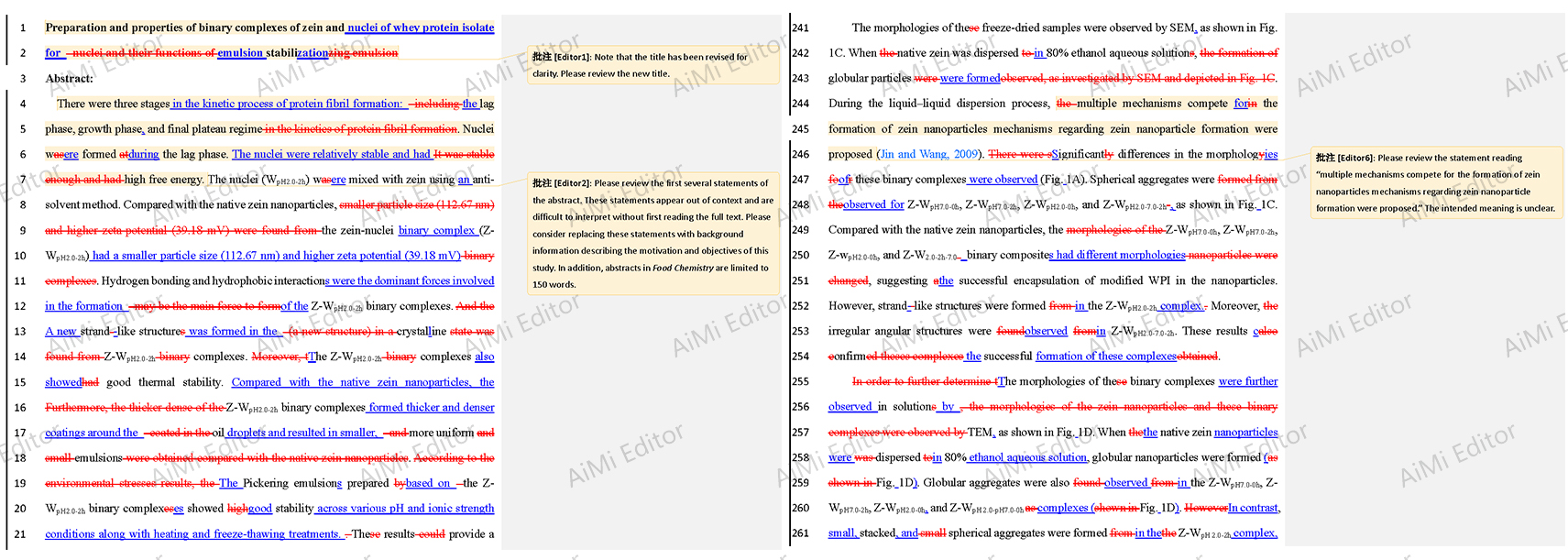Image resolution: width=1568 pixels, height=560 pixels.
Task: Select 'Spherical aggregates were' on line 247
Action: (x=1152, y=180)
